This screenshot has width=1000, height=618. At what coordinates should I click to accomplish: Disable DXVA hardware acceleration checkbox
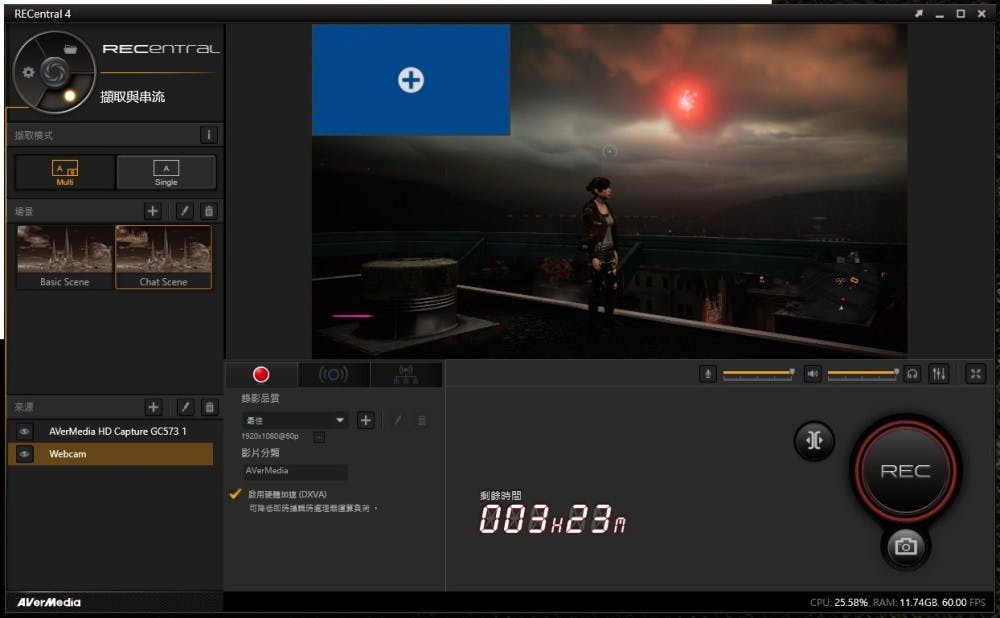[235, 494]
